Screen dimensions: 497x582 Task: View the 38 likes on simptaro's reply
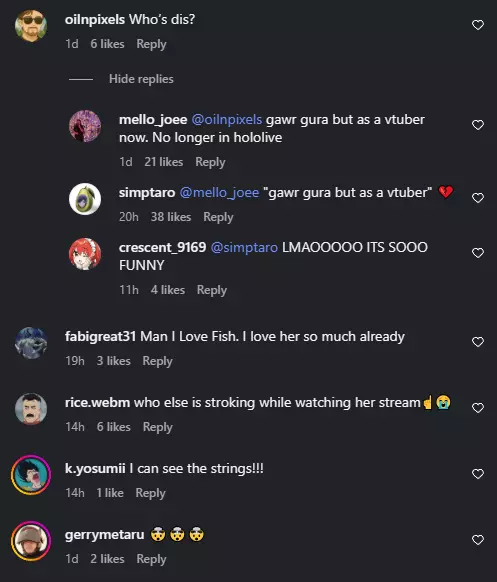[171, 217]
